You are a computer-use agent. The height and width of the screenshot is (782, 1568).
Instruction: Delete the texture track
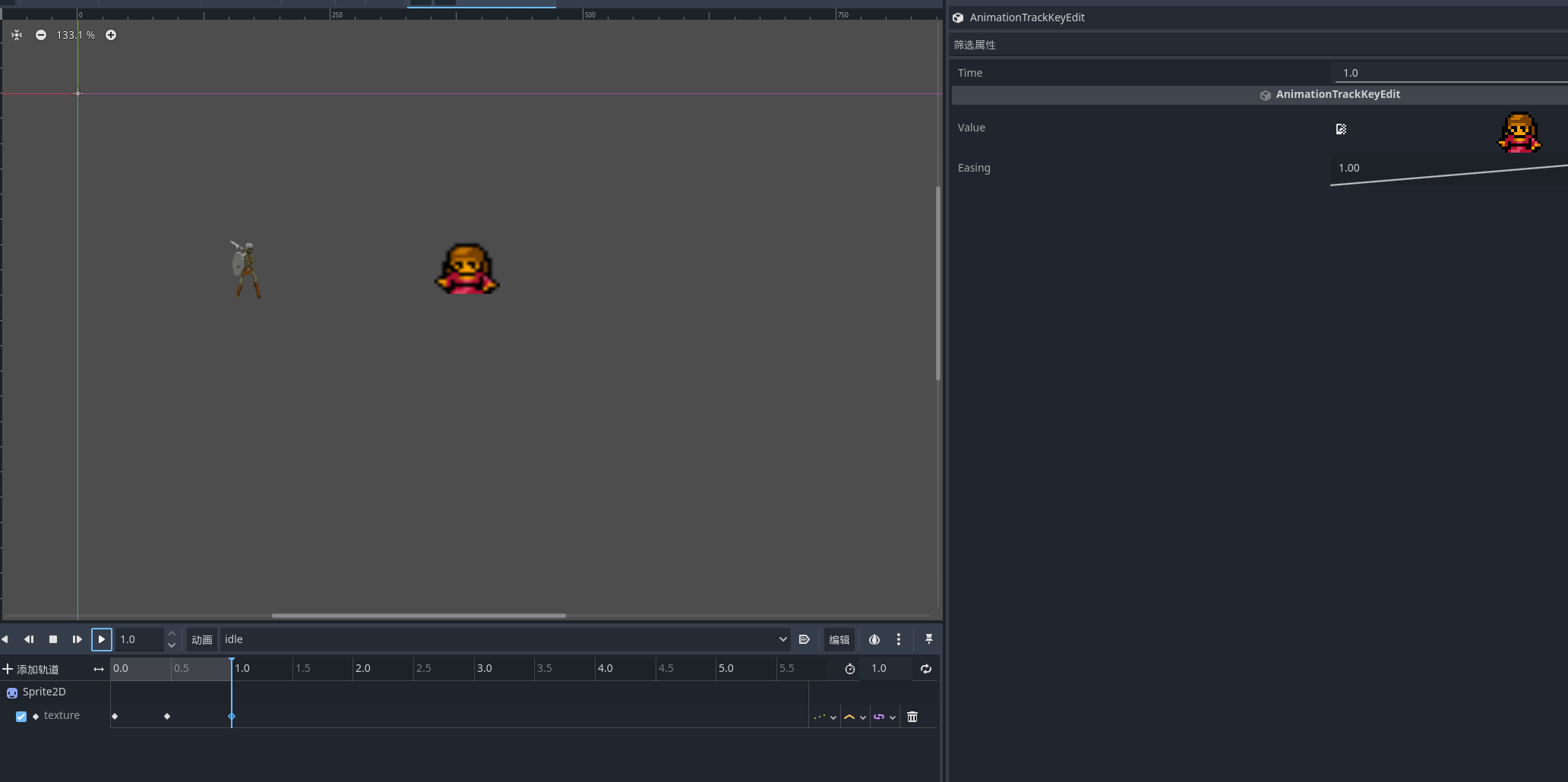[x=912, y=717]
